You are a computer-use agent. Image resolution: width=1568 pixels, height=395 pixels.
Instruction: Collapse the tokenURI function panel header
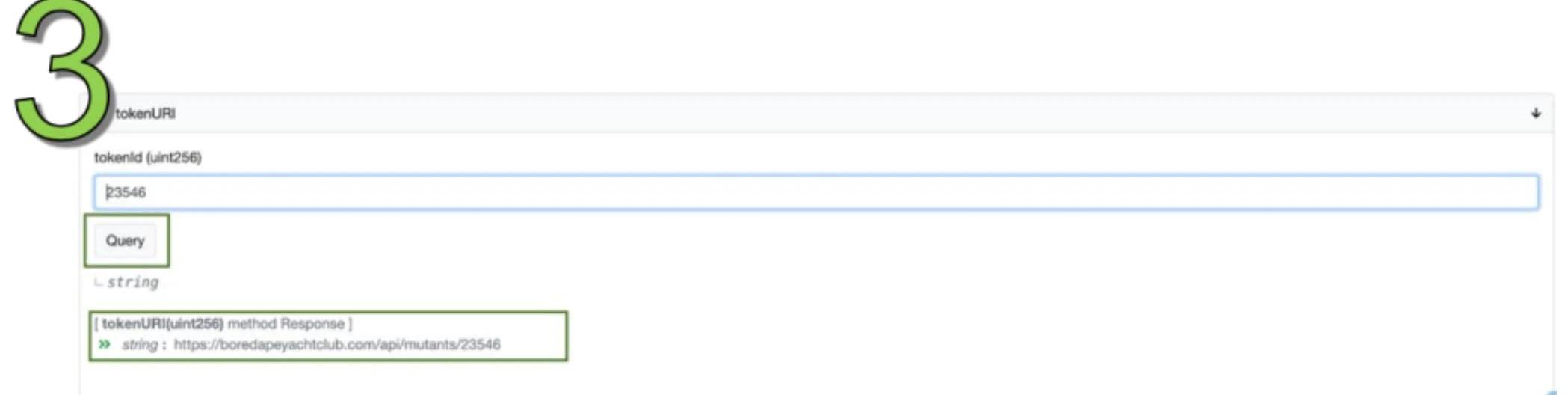coord(816,114)
